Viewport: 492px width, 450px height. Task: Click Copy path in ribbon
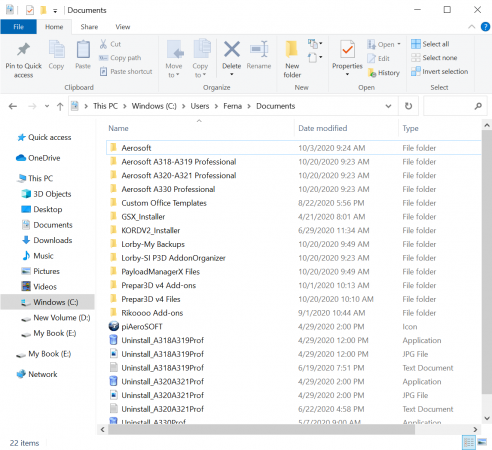tap(120, 58)
